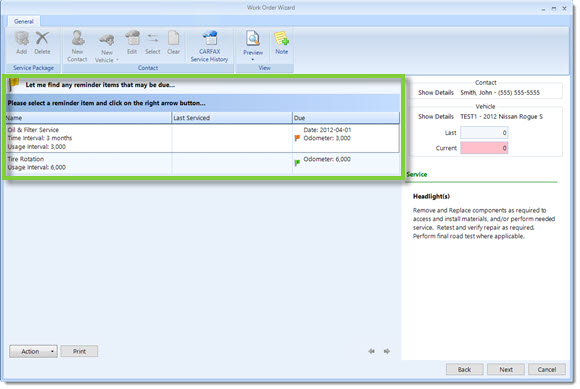The height and width of the screenshot is (389, 580).
Task: Click the orange flag on Oil & Filter row
Action: click(297, 138)
